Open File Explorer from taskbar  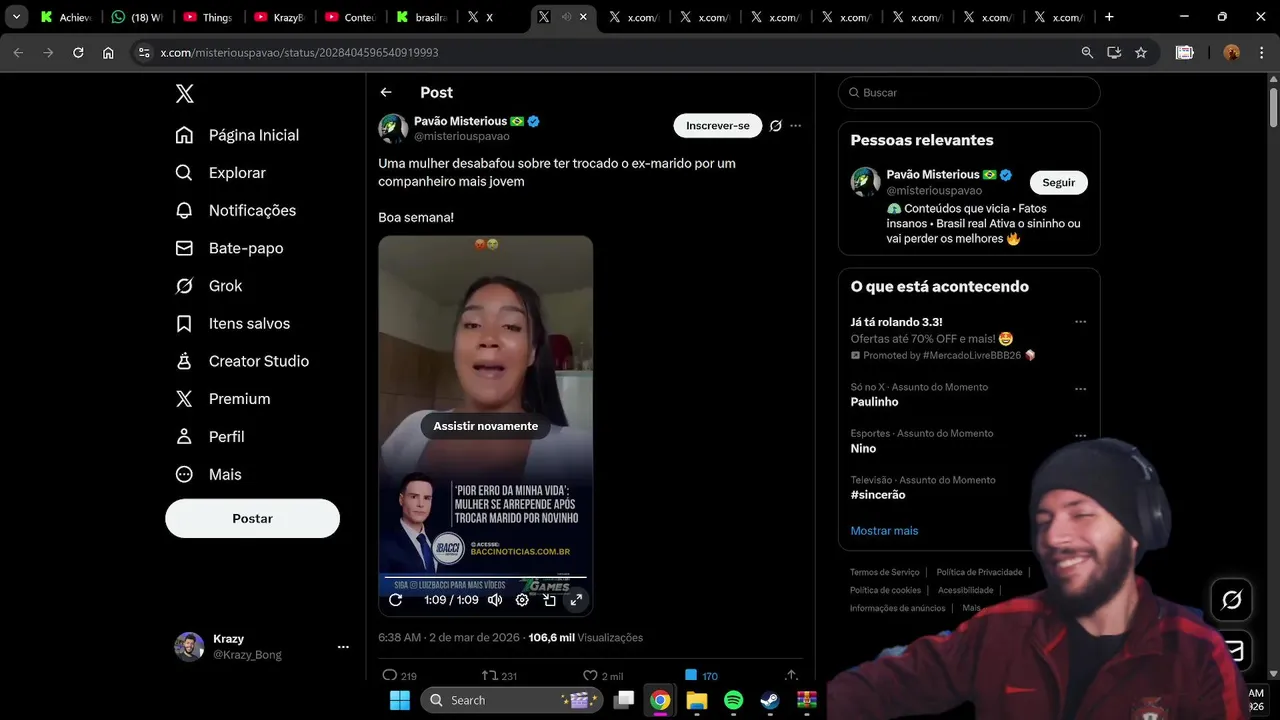[697, 700]
